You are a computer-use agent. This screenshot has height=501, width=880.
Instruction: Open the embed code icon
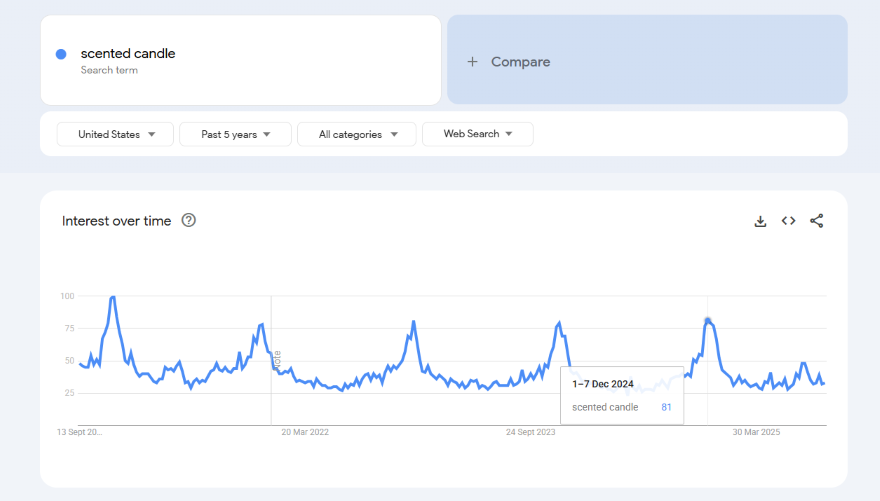tap(788, 221)
